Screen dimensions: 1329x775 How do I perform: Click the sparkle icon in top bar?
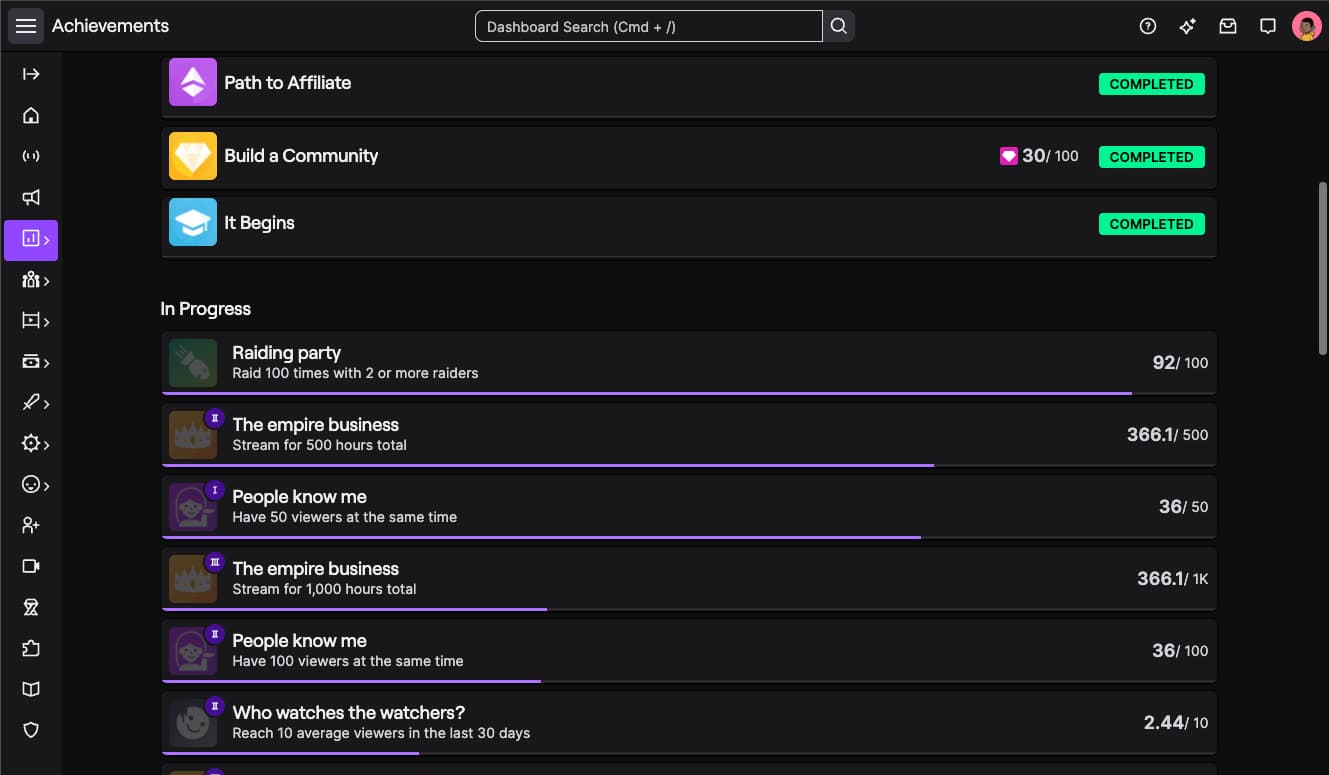point(1188,27)
